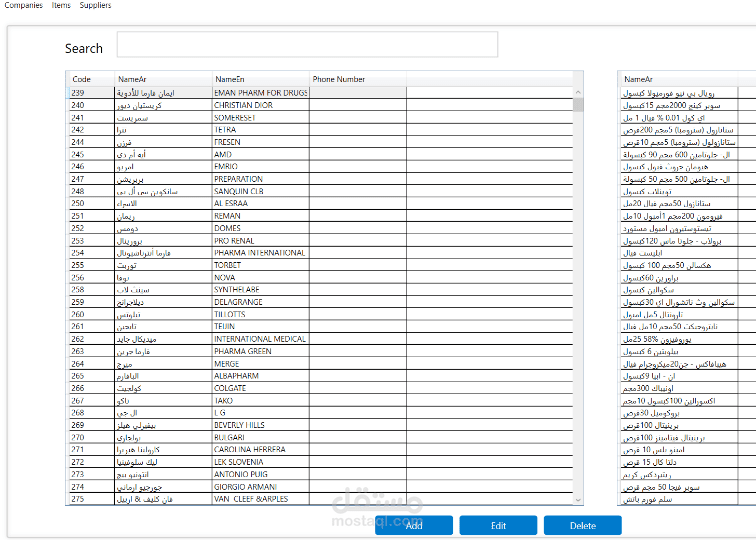This screenshot has height=540, width=756.
Task: Select the EMAN PHARM FOR DRUGS row
Action: coord(321,93)
